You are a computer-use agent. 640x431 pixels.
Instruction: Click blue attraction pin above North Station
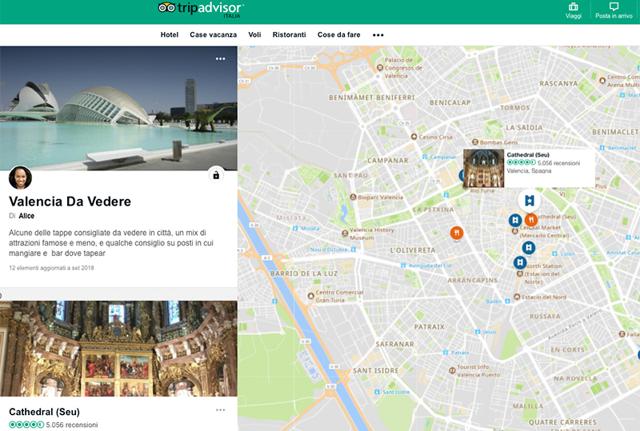[x=529, y=247]
